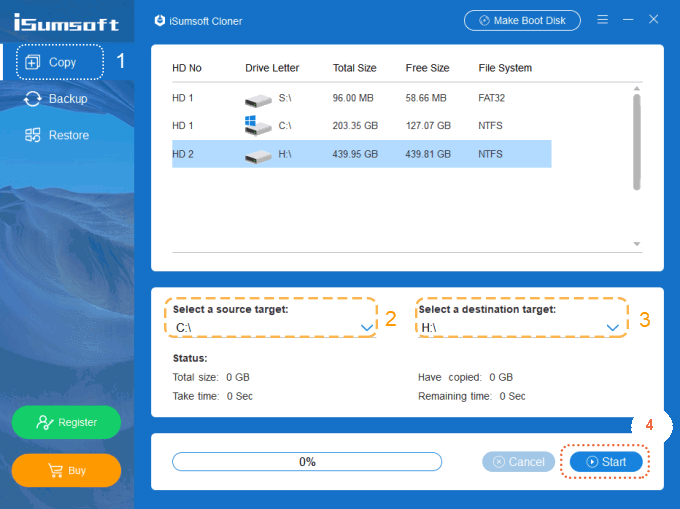Click the Buy button
This screenshot has width=680, height=509.
tap(66, 470)
